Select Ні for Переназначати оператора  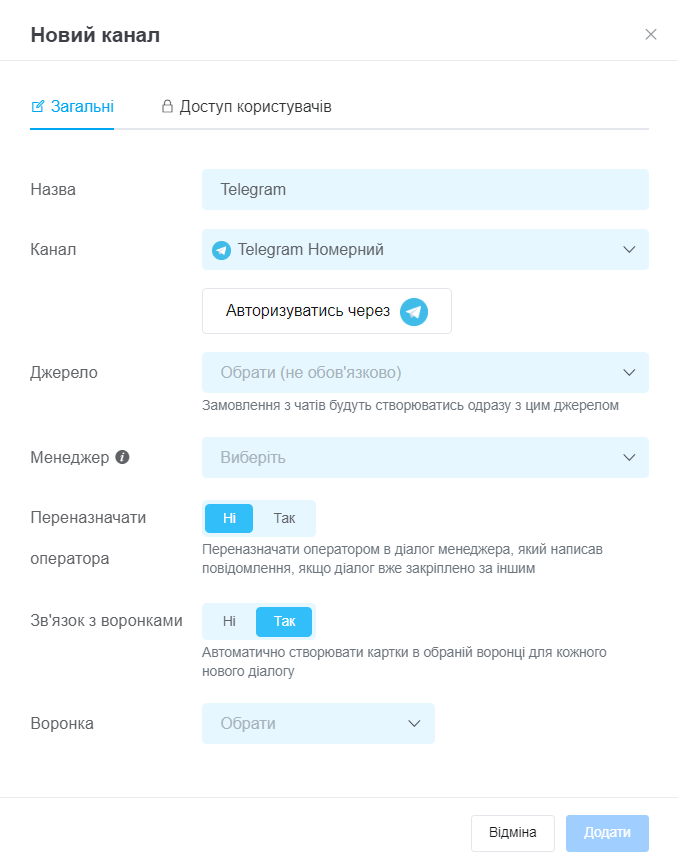[229, 518]
